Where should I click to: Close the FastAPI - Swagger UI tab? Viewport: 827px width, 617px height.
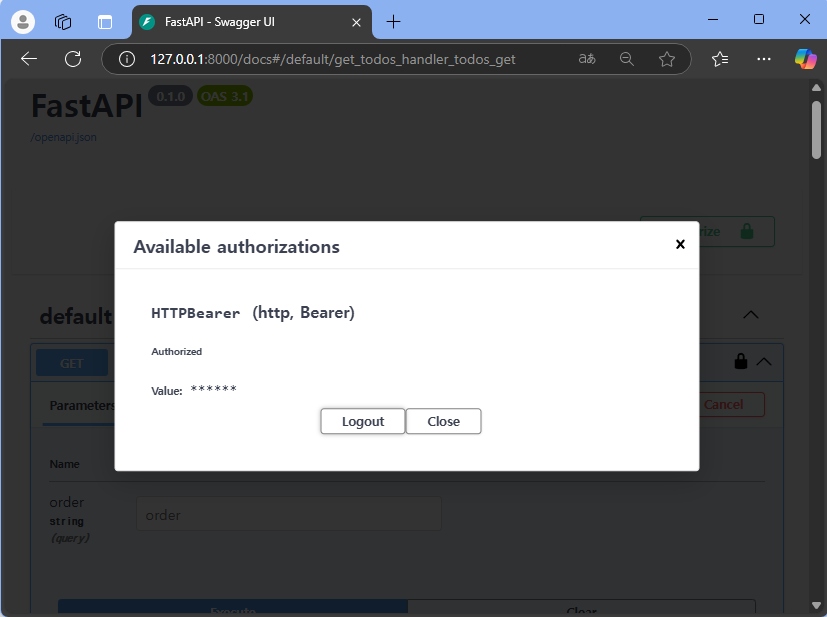coord(357,22)
